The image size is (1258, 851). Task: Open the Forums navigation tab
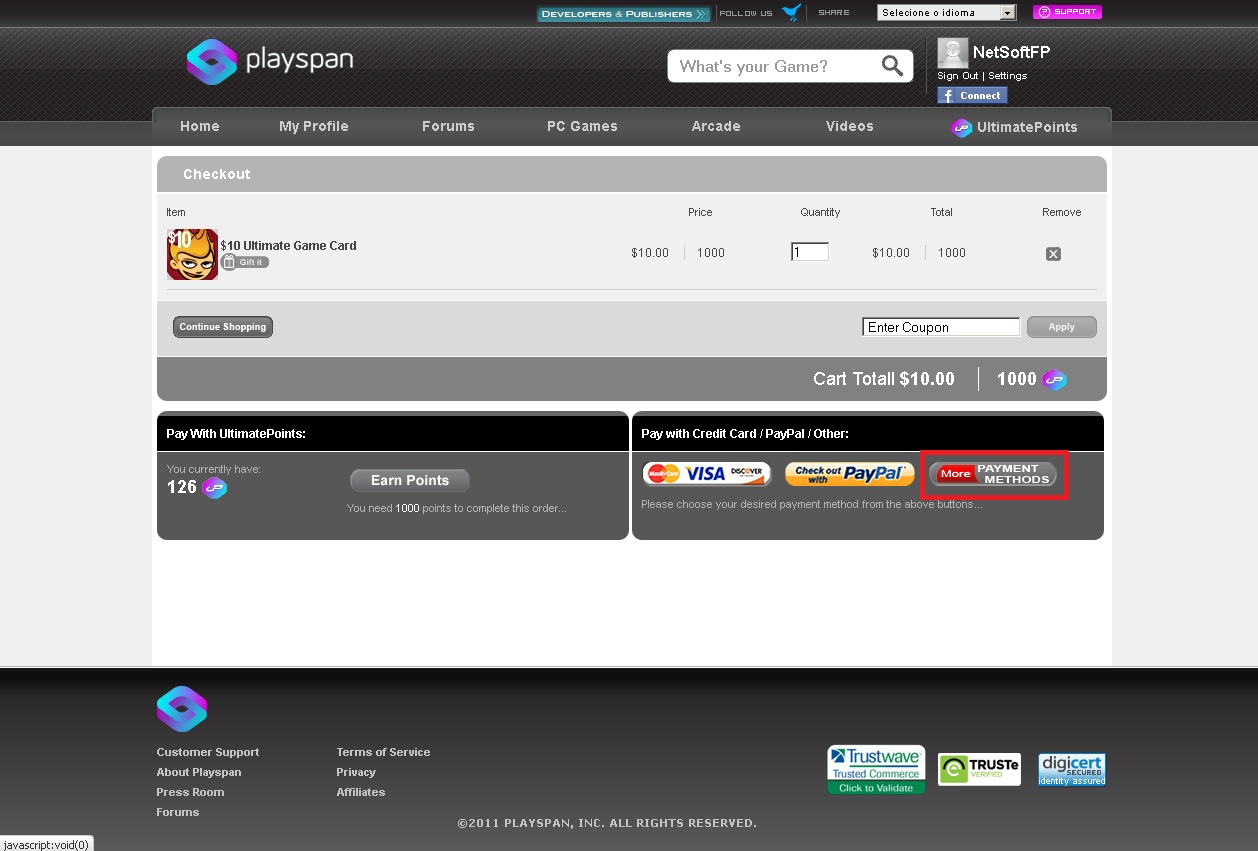(448, 126)
